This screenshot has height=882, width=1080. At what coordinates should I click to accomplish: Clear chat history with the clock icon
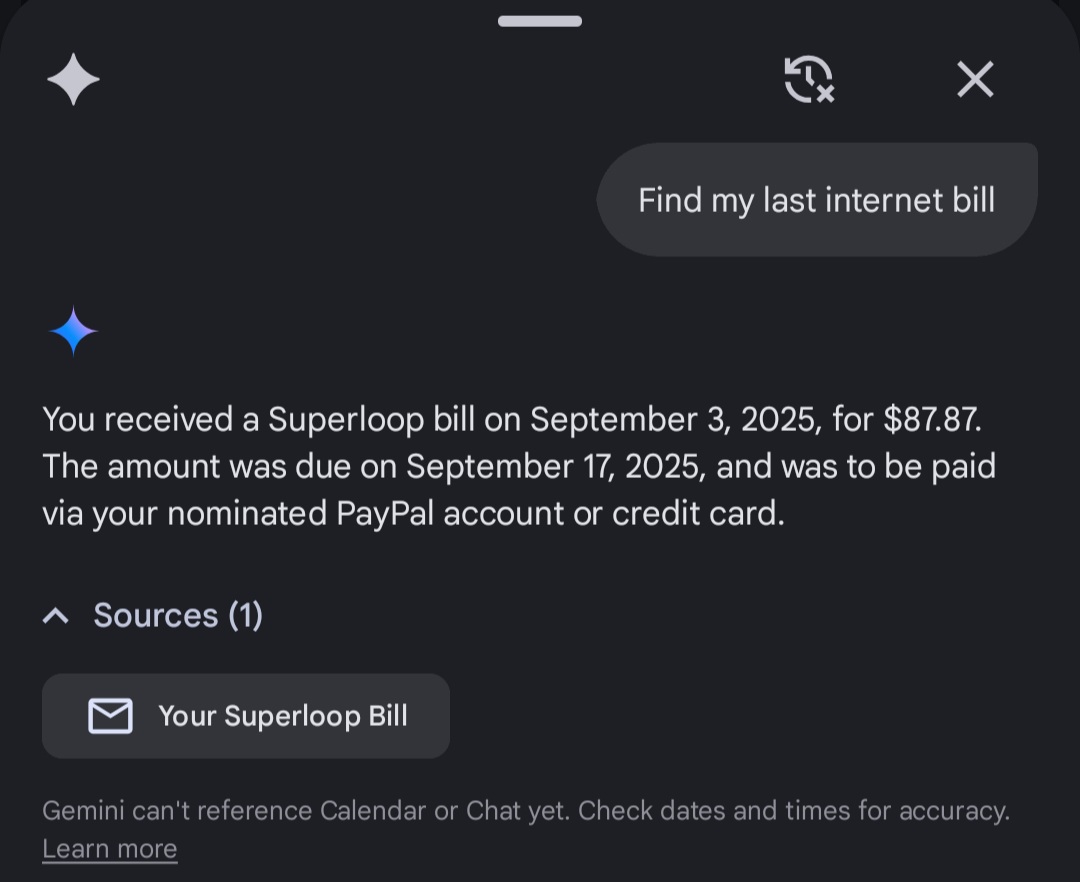809,79
